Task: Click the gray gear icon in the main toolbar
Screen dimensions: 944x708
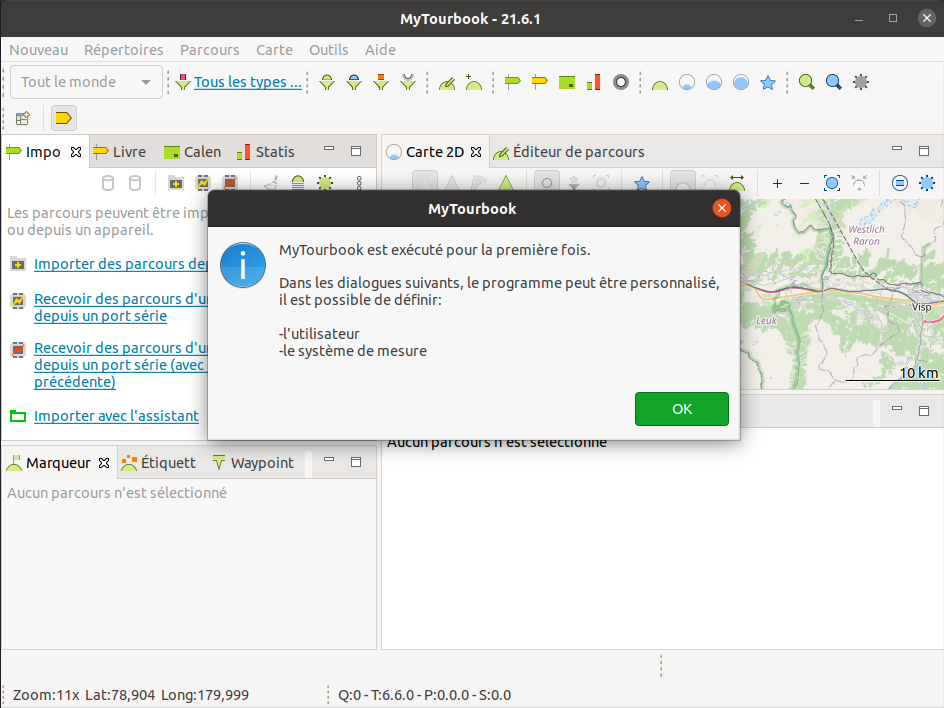Action: pyautogui.click(x=860, y=82)
